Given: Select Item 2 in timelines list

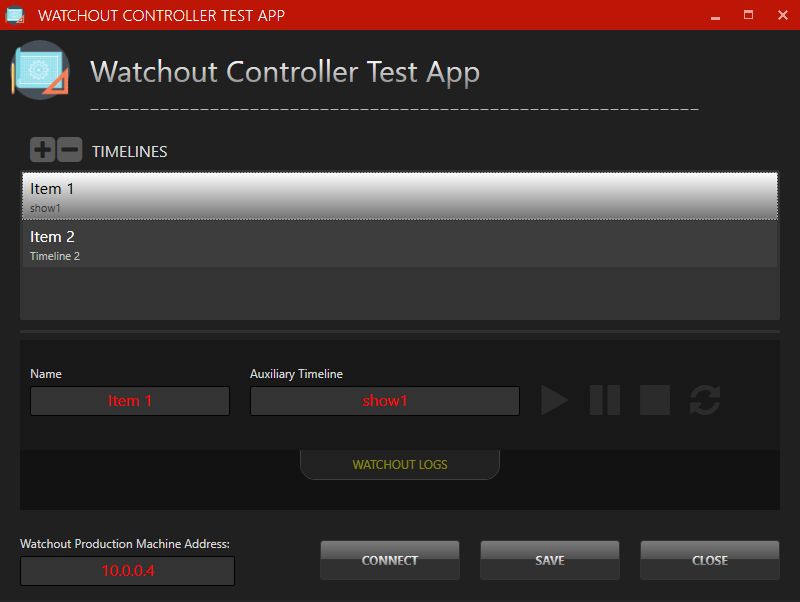Looking at the screenshot, I should tap(400, 244).
